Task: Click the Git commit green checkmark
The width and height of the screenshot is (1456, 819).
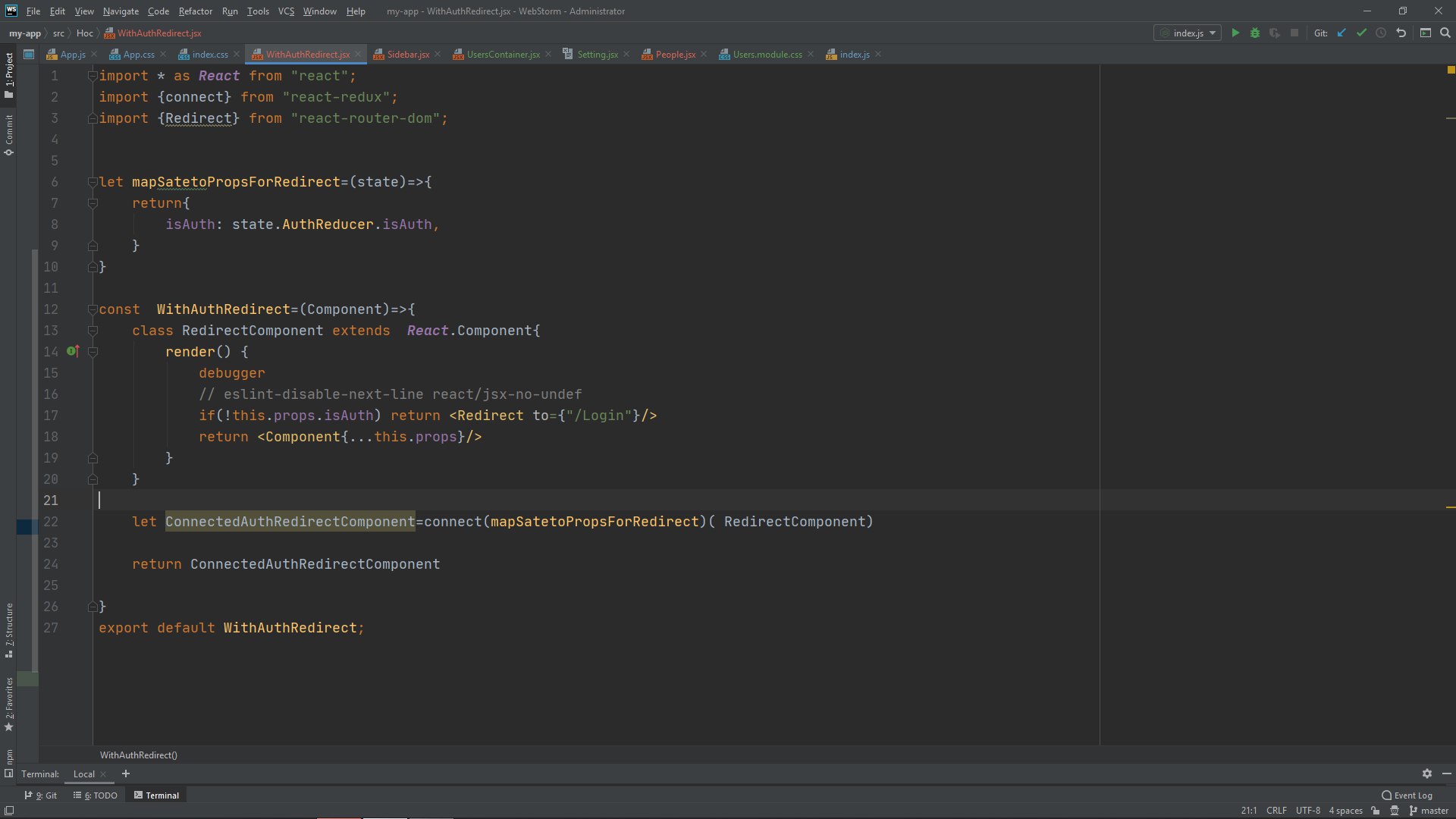Action: point(1361,33)
